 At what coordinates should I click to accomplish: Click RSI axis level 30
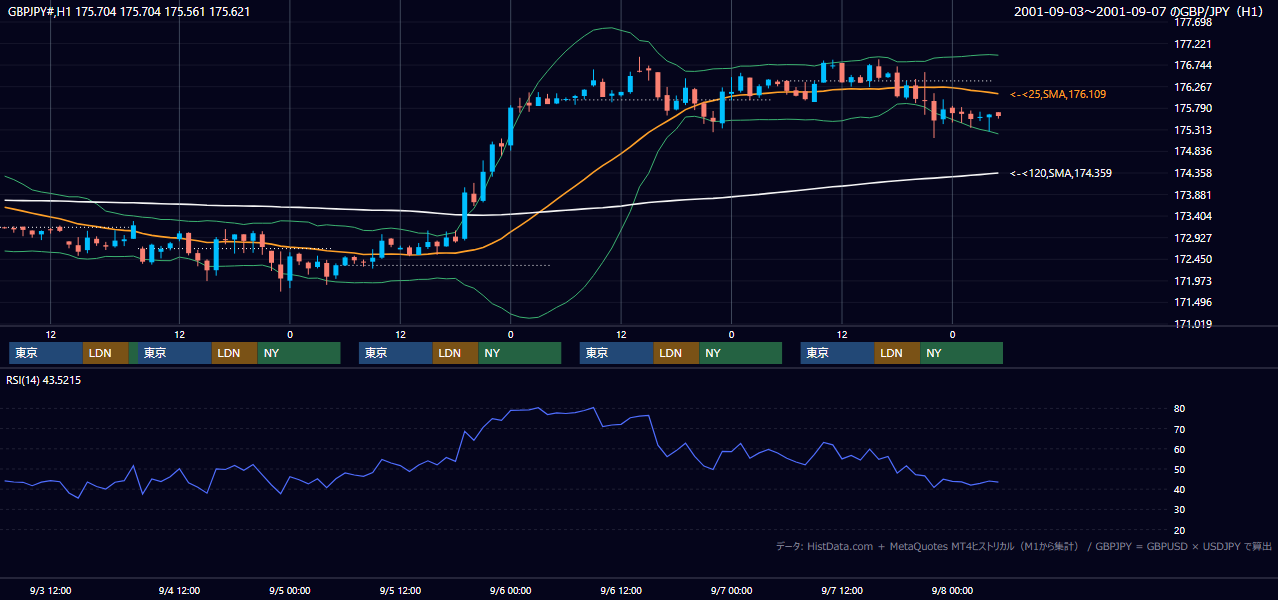pos(1180,509)
